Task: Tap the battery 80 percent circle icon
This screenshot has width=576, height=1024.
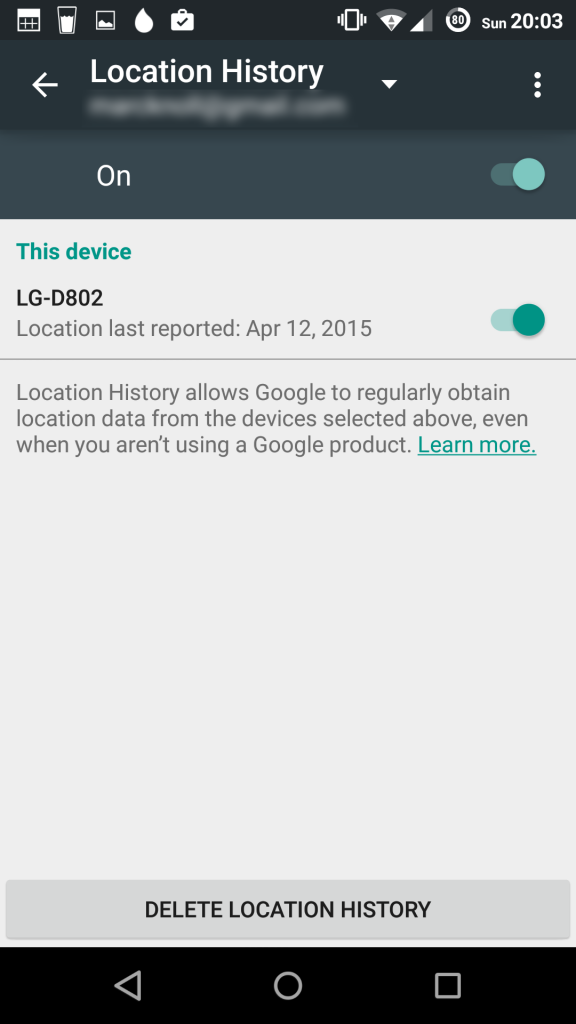Action: pos(458,20)
